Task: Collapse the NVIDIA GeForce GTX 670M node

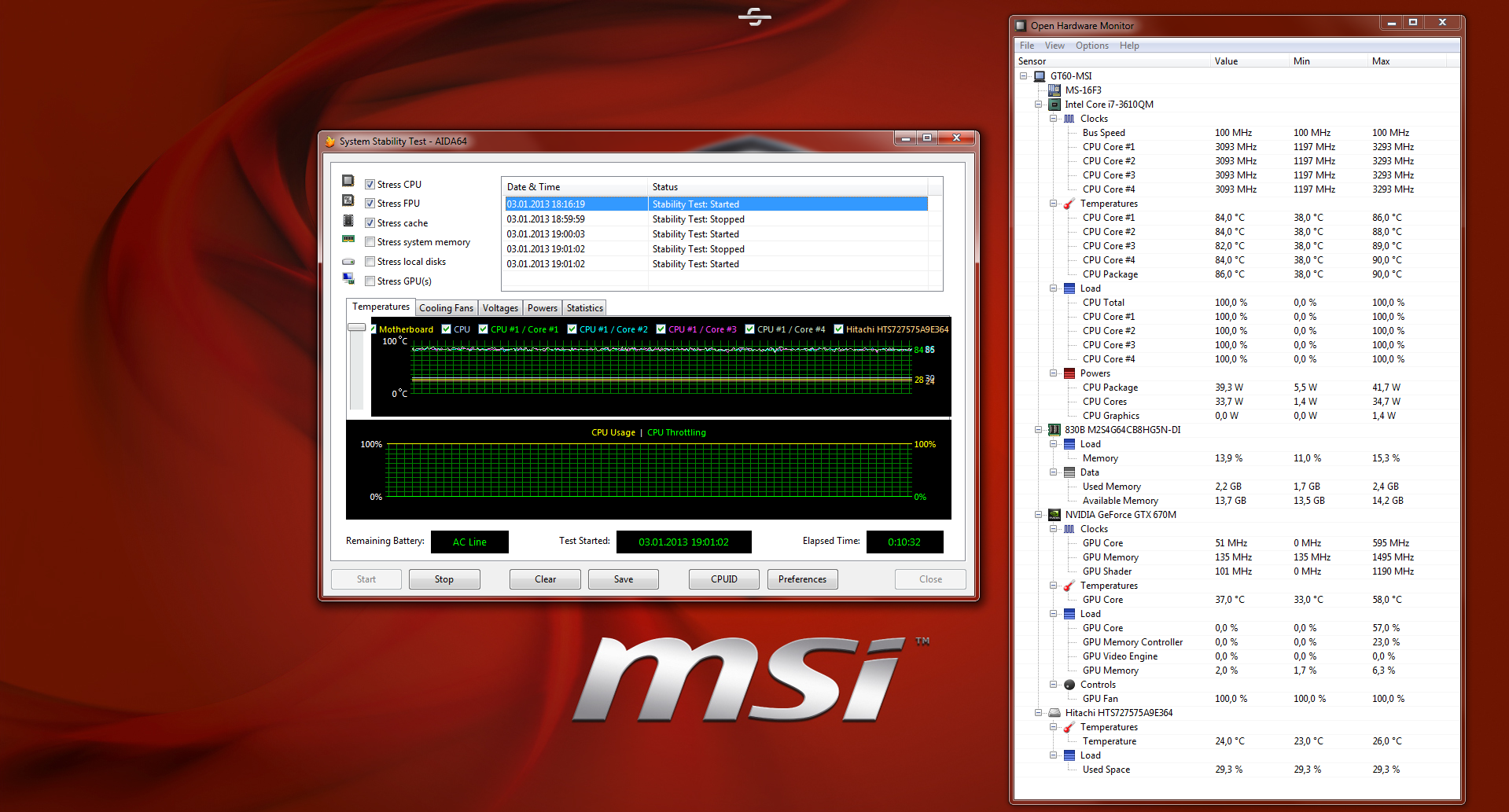Action: [1039, 515]
